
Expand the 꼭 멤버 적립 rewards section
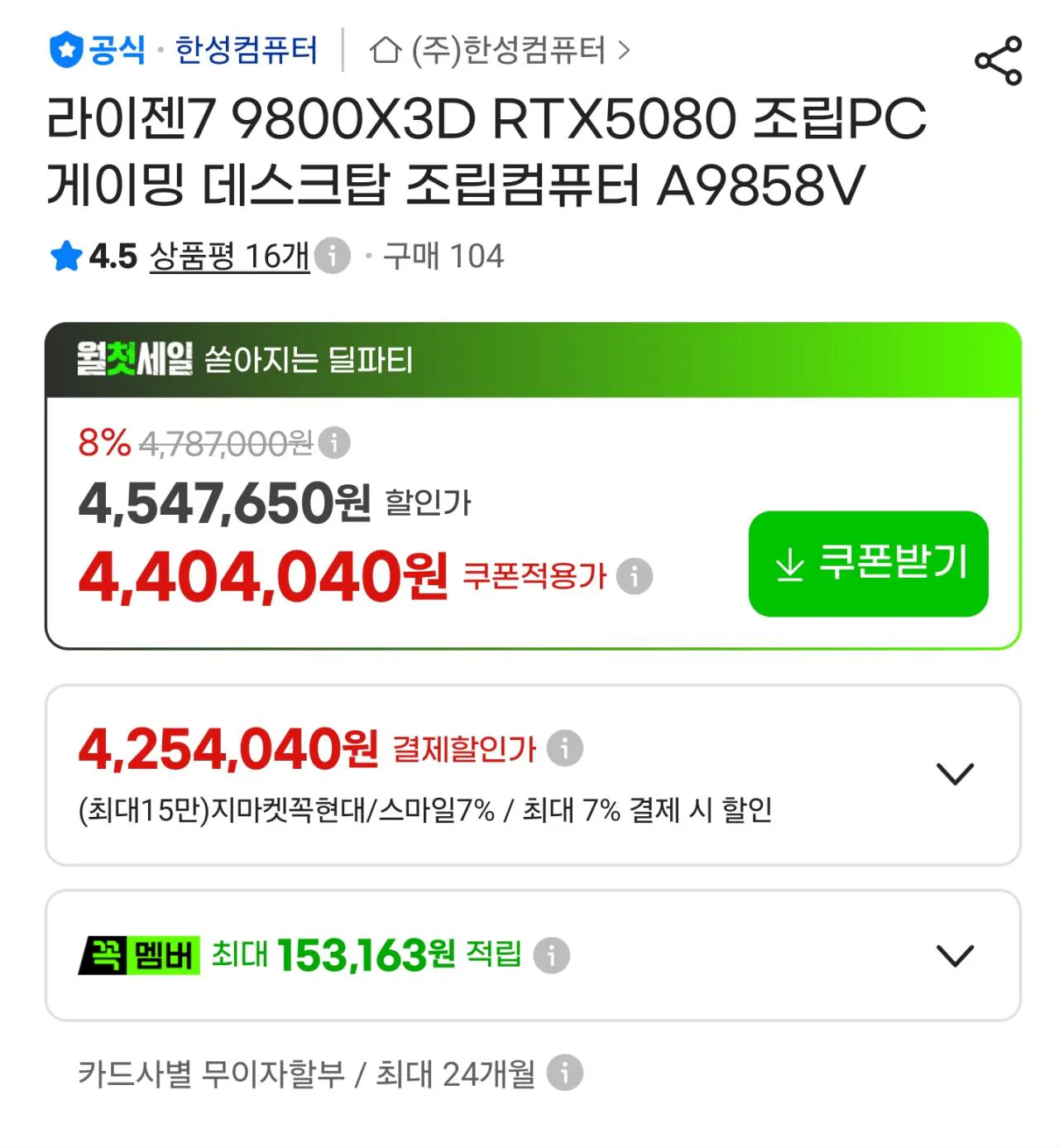pyautogui.click(x=955, y=956)
